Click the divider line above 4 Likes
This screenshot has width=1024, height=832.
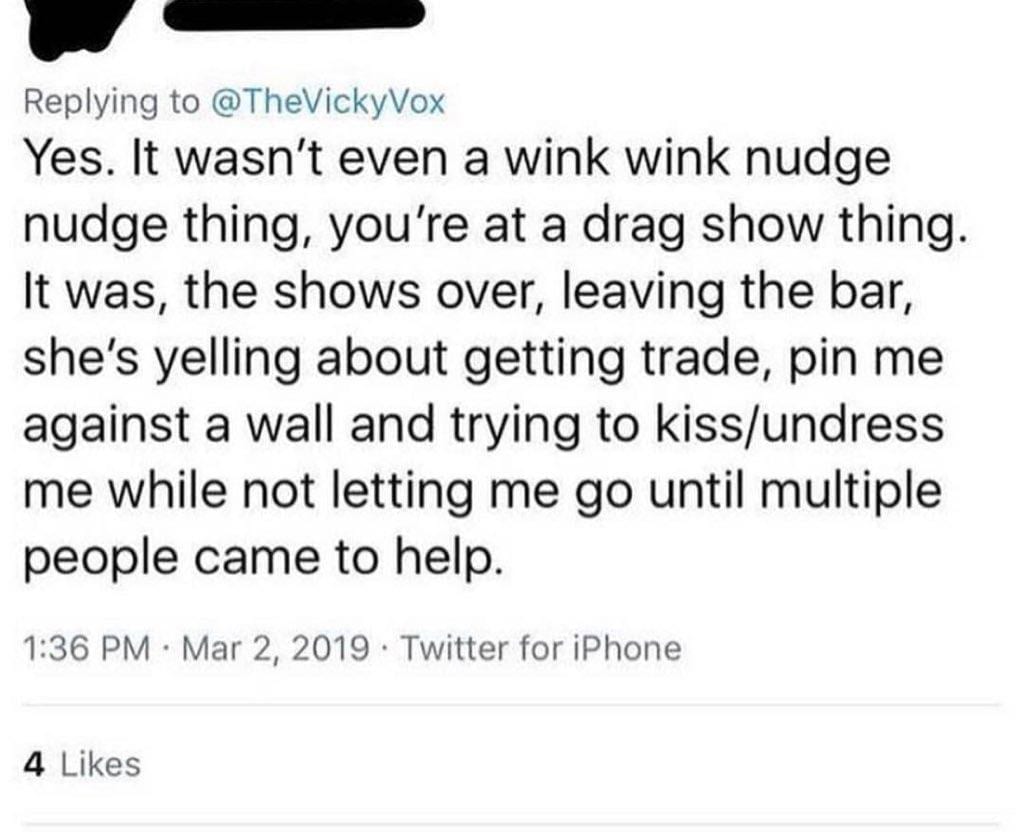[512, 705]
